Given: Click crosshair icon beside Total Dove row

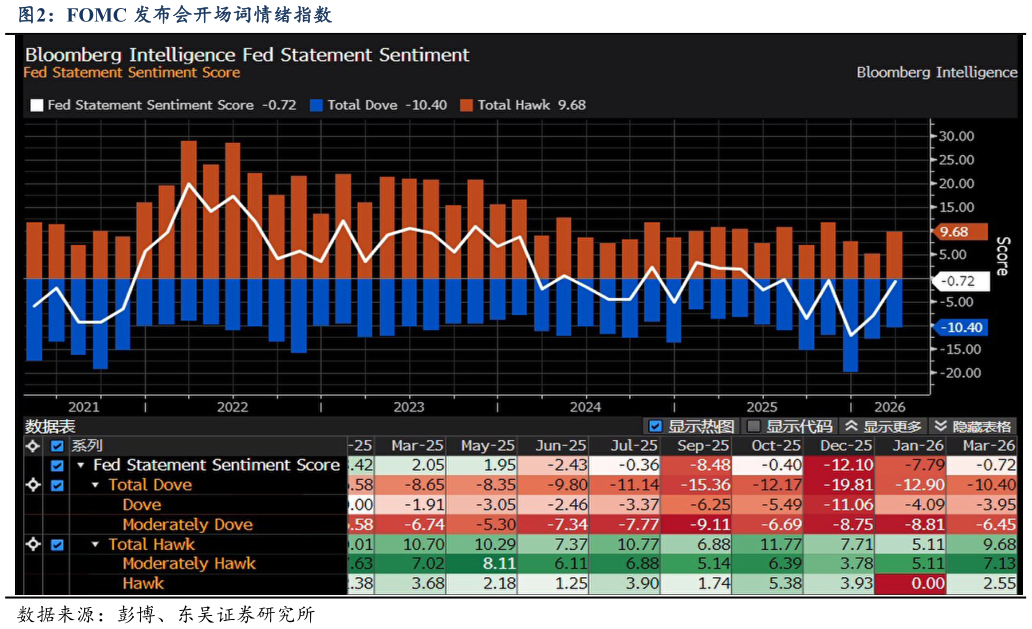Looking at the screenshot, I should pos(33,485).
